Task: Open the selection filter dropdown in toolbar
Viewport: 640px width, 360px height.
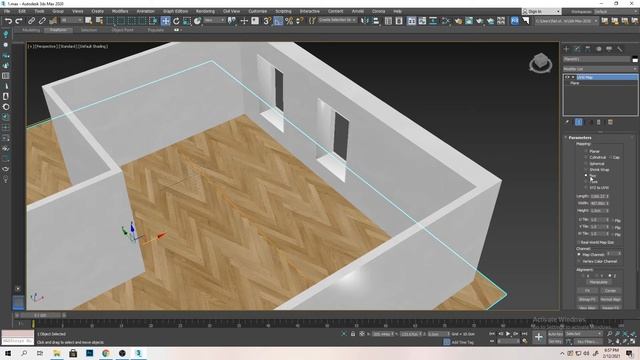Action: (72, 20)
